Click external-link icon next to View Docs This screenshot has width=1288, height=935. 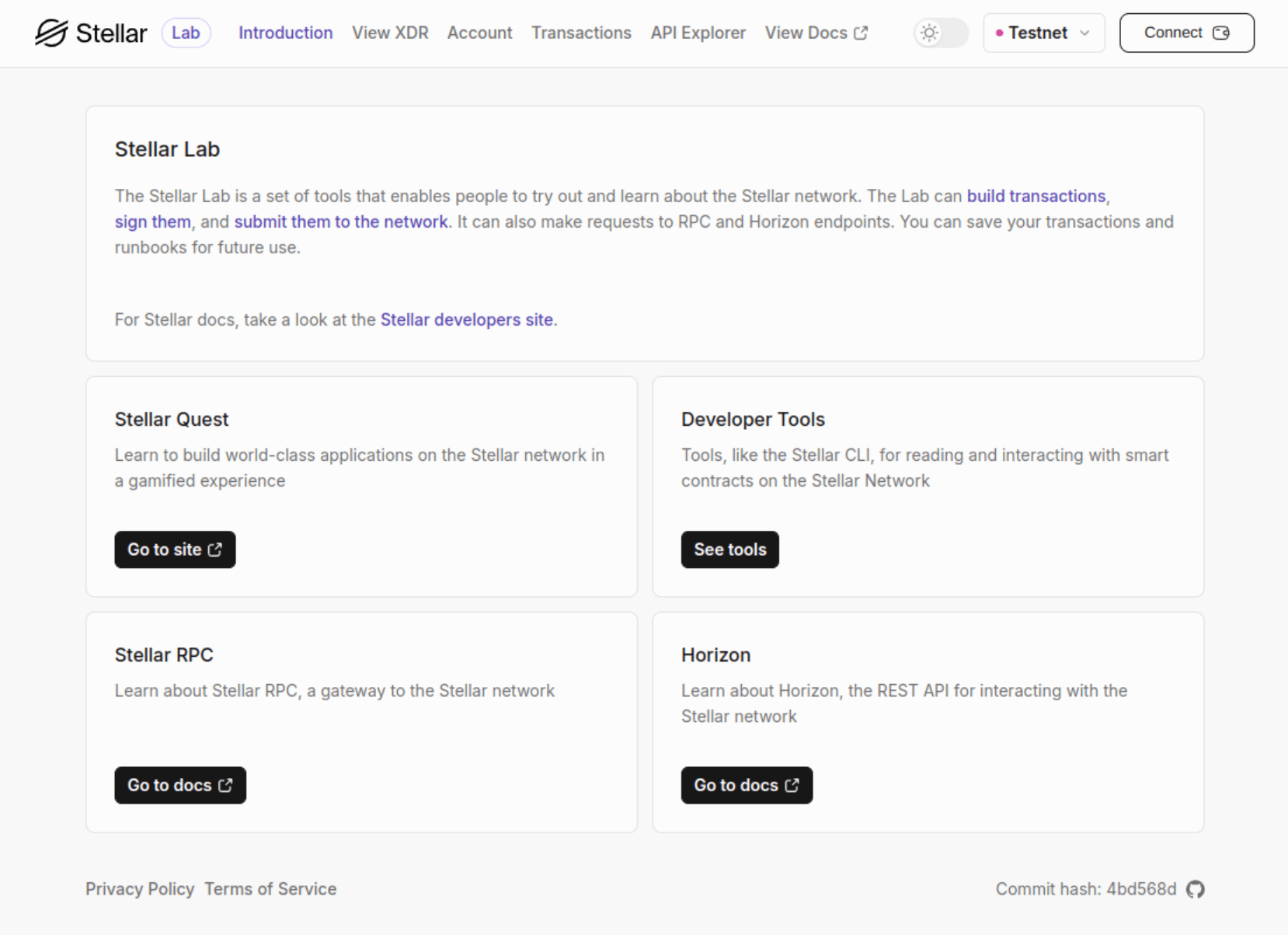coord(861,33)
